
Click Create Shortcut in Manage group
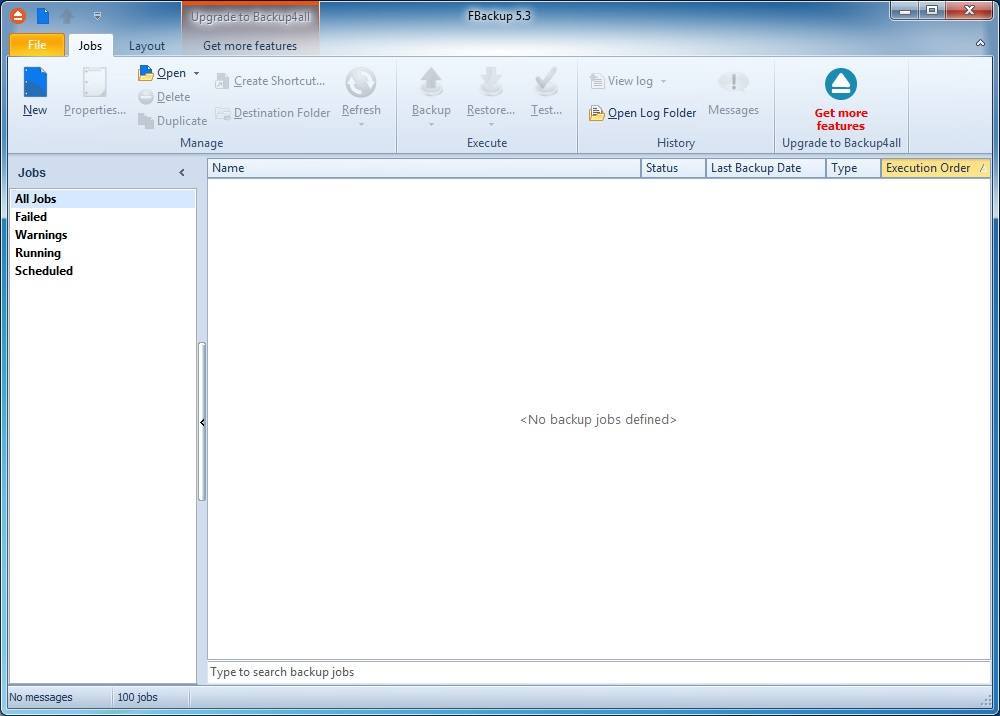point(270,81)
